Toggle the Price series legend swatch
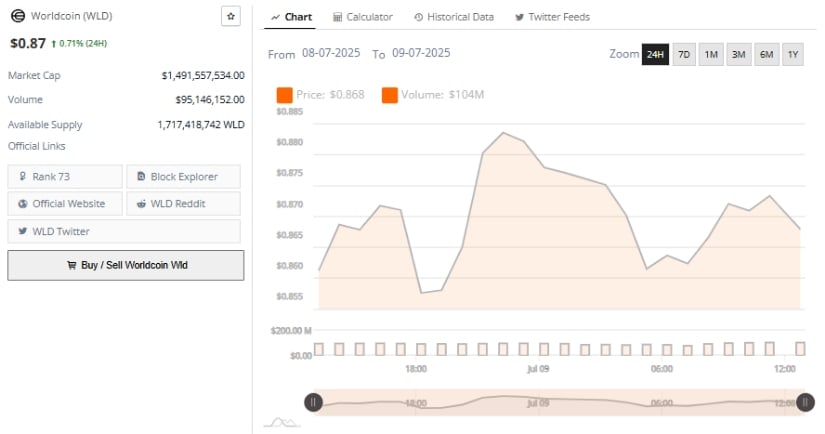This screenshot has height=434, width=825. tap(285, 95)
